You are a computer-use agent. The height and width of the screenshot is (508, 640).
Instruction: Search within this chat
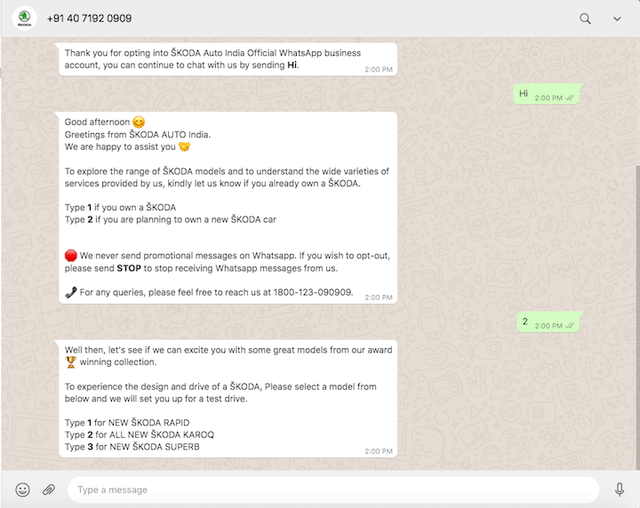click(585, 18)
